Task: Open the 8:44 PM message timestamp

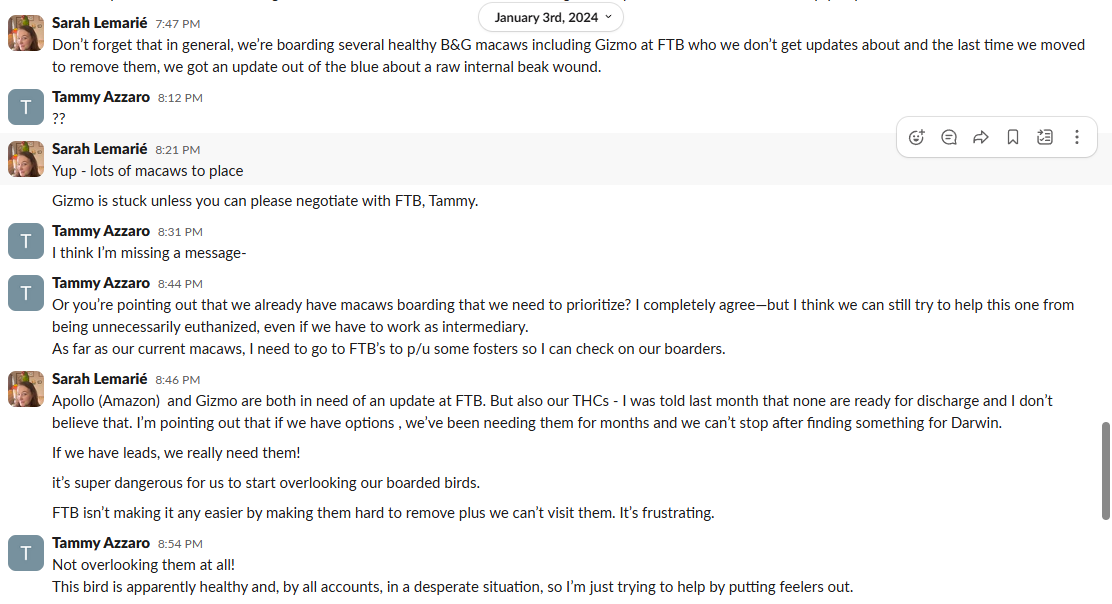Action: coord(180,284)
